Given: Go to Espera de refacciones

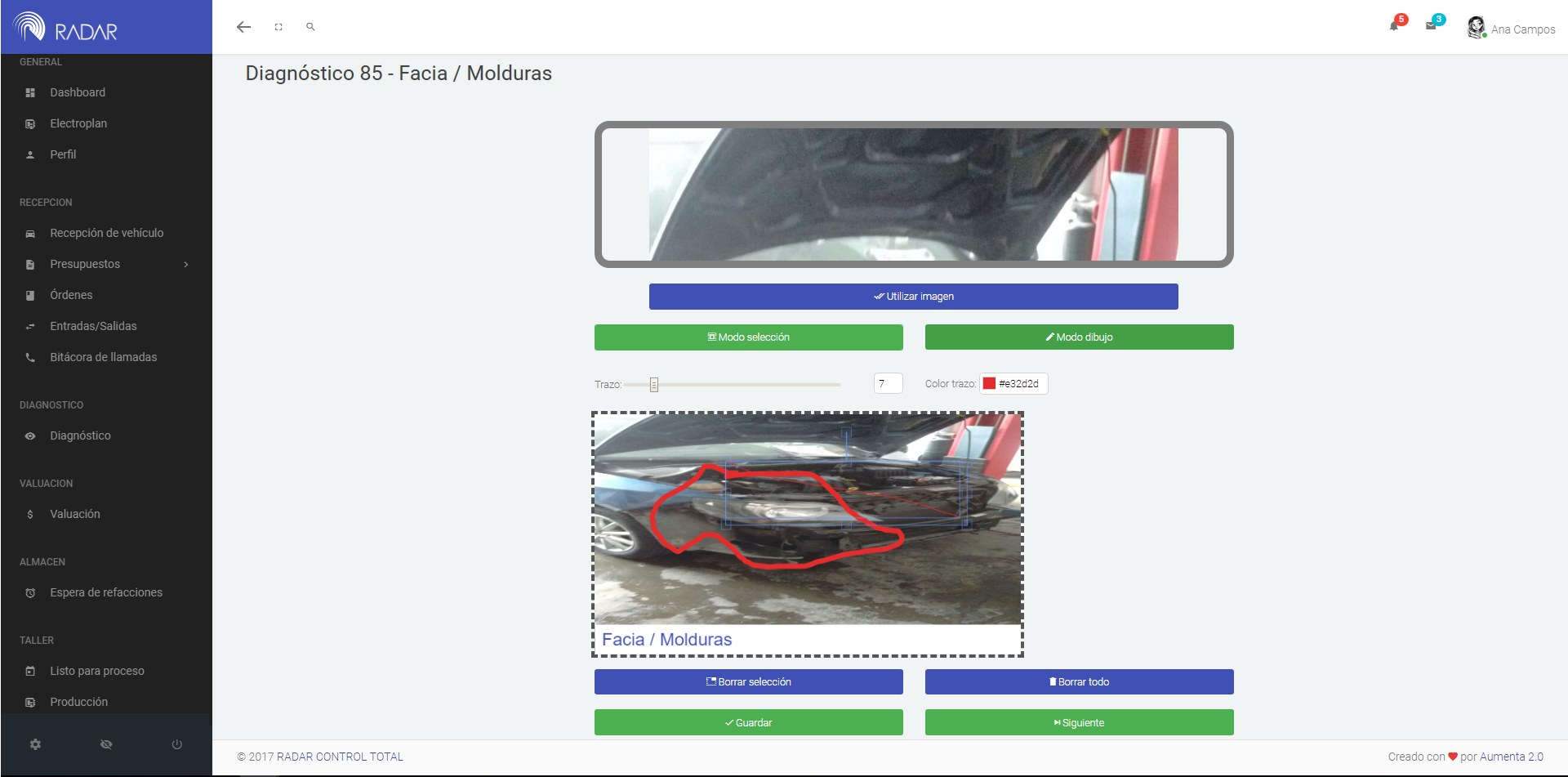Looking at the screenshot, I should click(x=106, y=592).
